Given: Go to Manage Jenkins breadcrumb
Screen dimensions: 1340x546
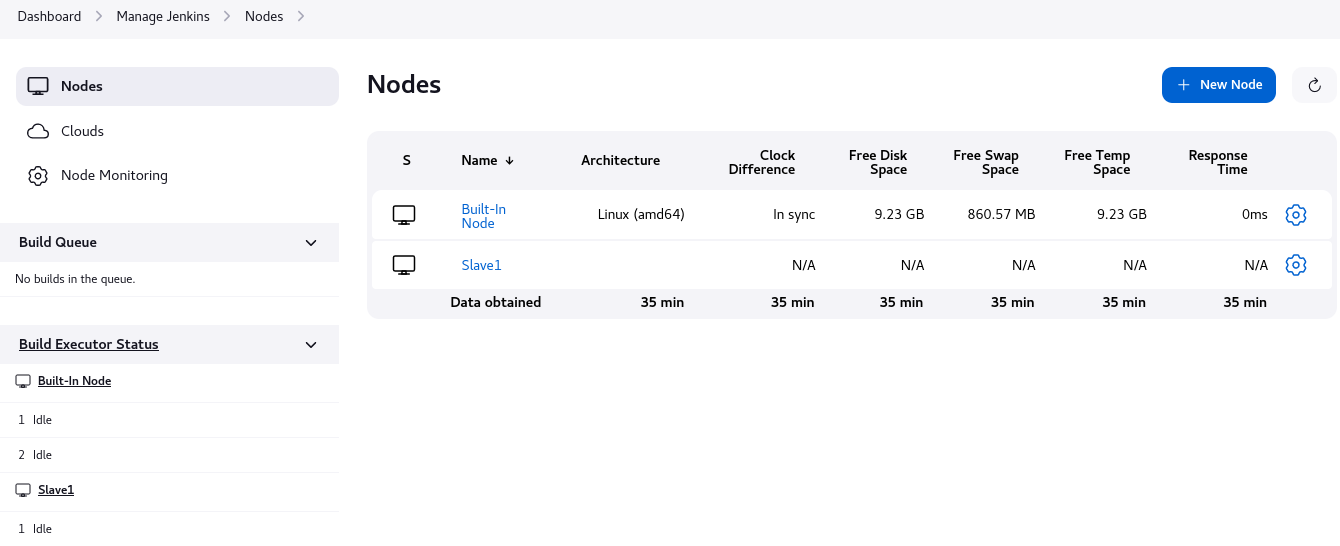Looking at the screenshot, I should (x=163, y=16).
